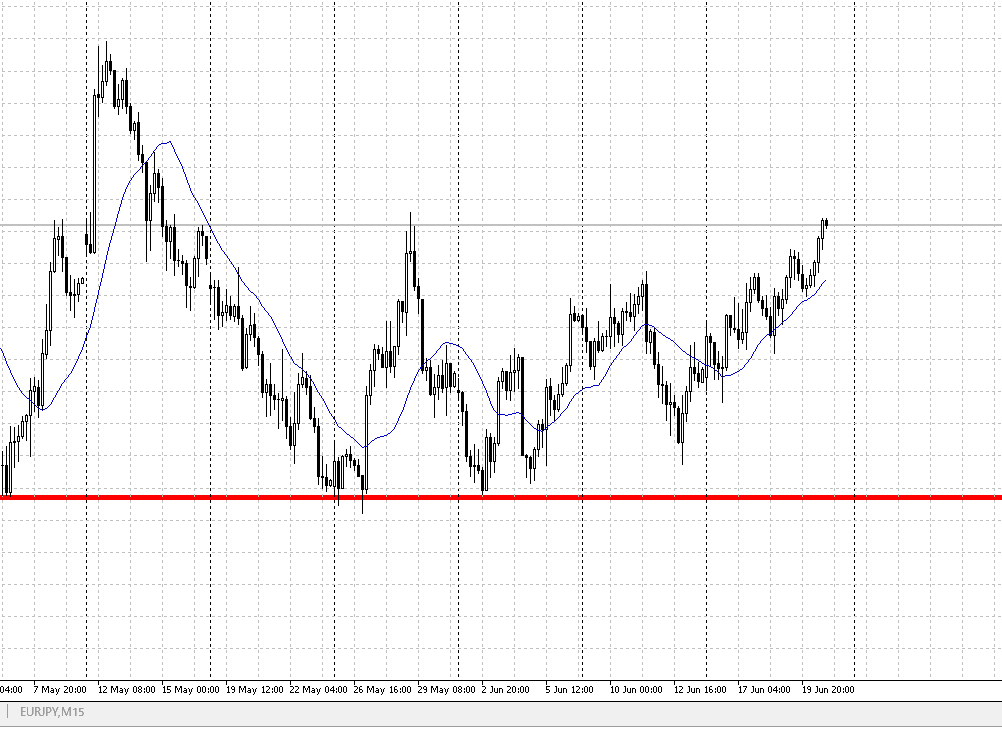Click the 19 May 12:00 time label

click(x=254, y=690)
